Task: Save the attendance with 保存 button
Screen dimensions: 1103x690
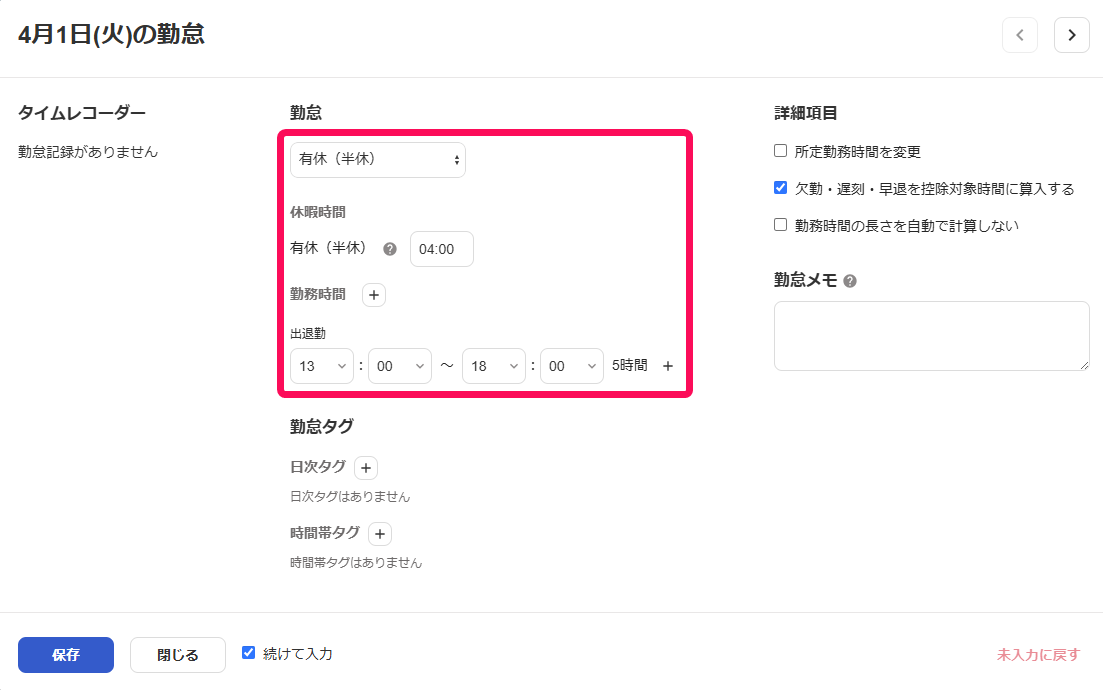Action: pyautogui.click(x=65, y=655)
